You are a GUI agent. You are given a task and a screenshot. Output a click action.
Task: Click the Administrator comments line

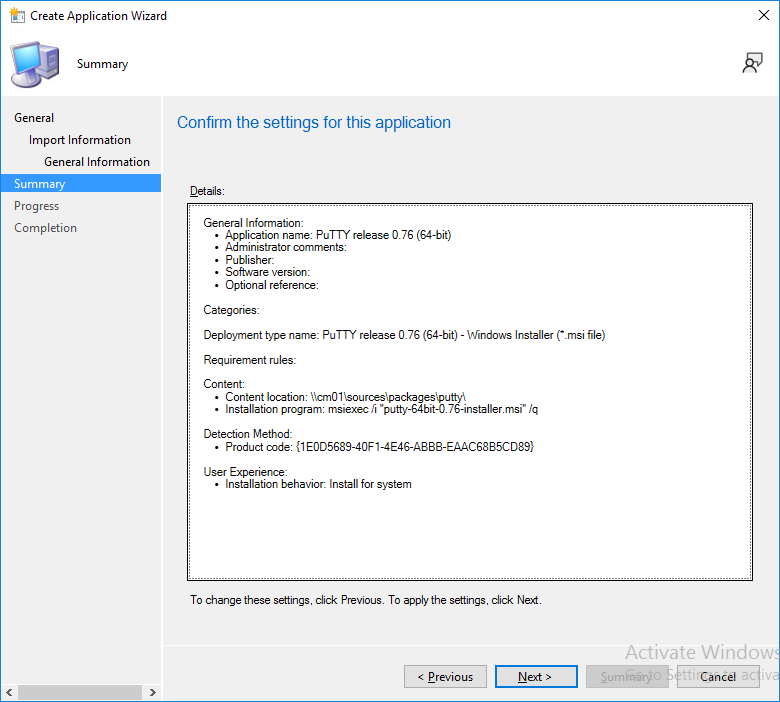286,247
